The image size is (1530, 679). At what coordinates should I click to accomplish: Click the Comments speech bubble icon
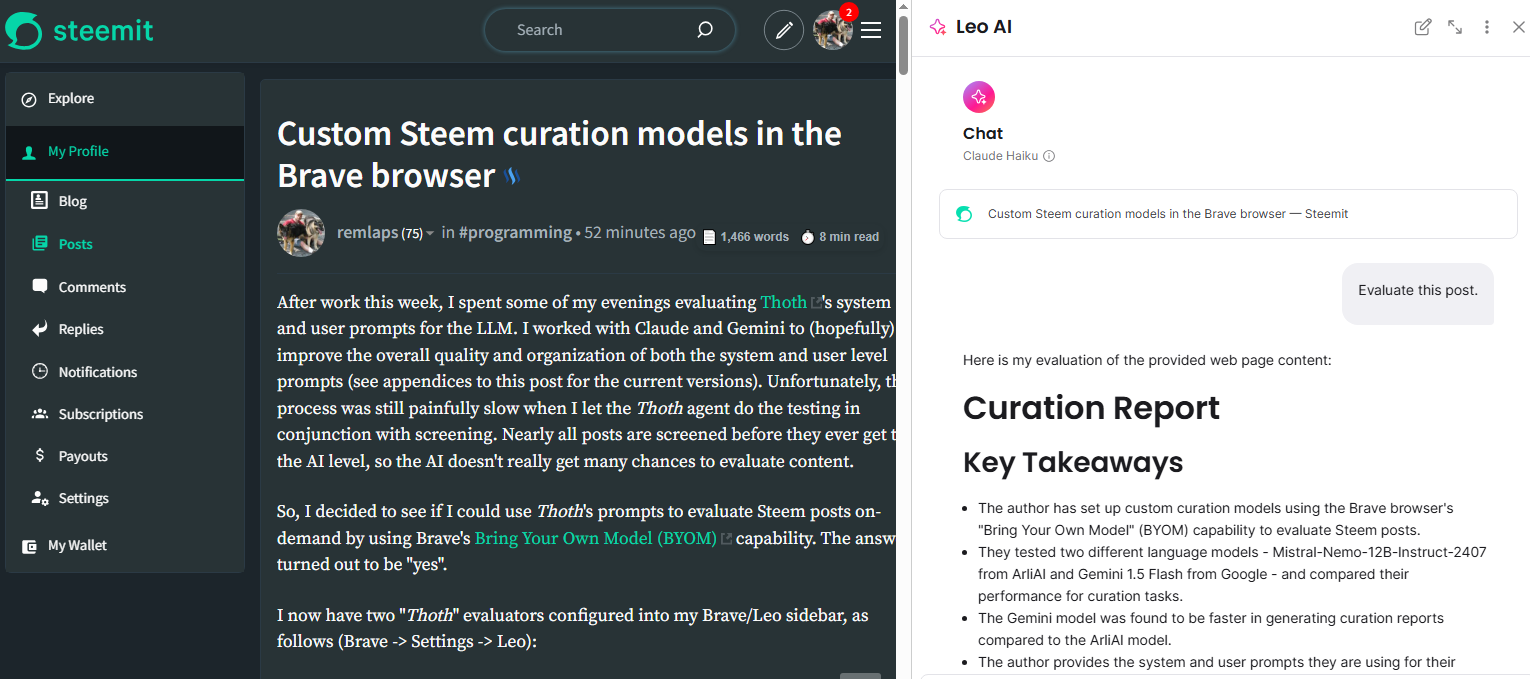[40, 286]
